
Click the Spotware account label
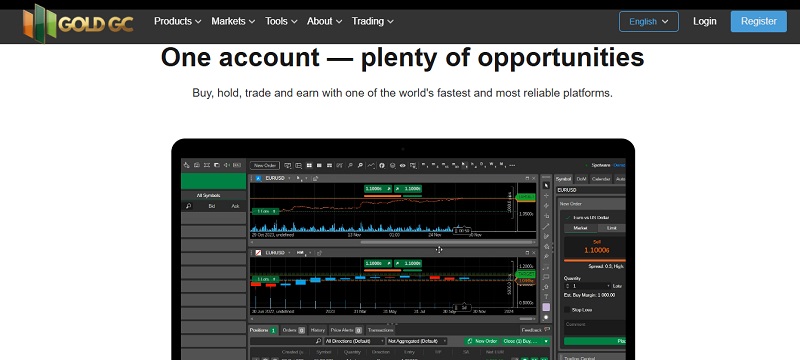601,165
